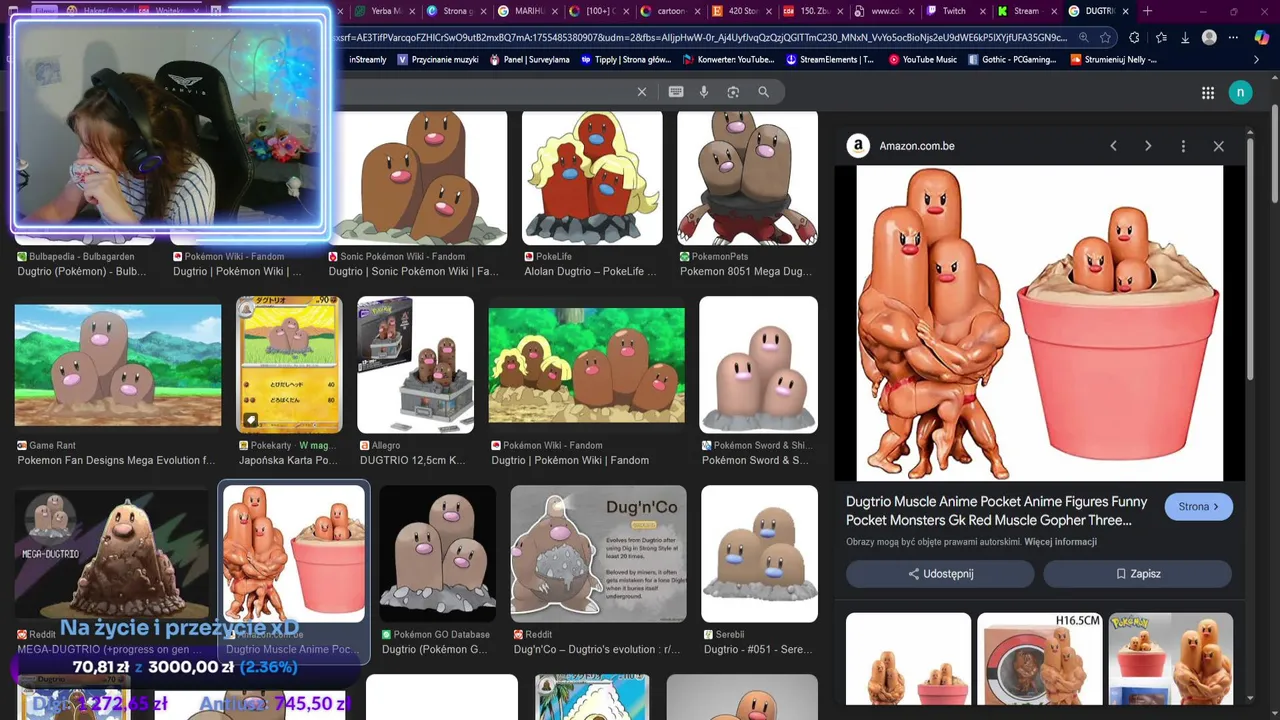Open the Bulbapedia Dugtrio result link
The width and height of the screenshot is (1280, 720).
tap(81, 272)
